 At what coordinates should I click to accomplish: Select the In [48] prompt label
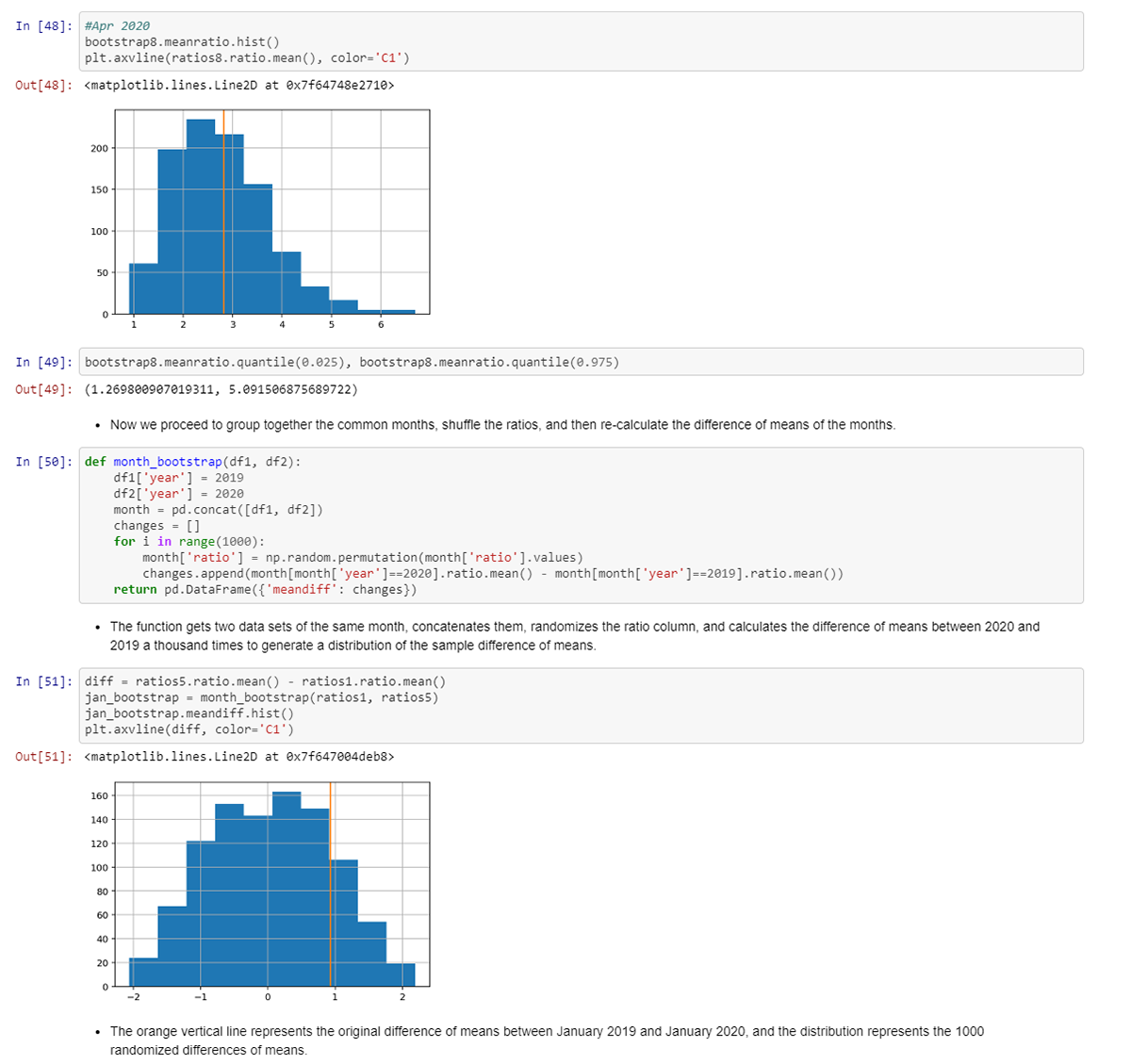point(43,26)
